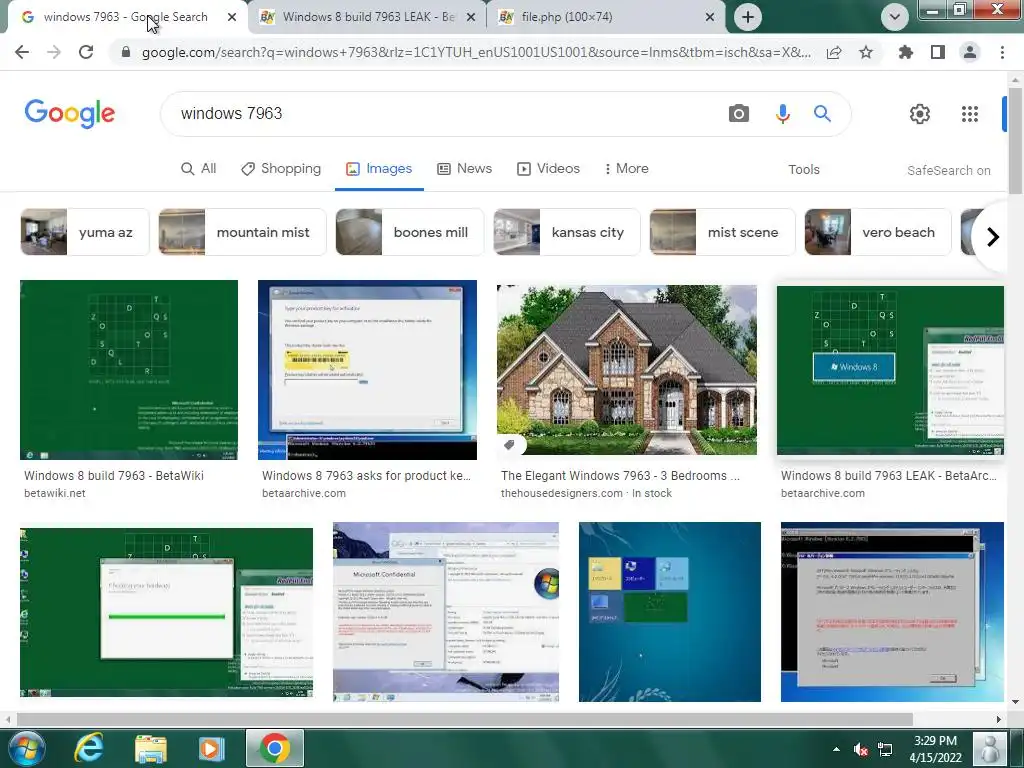Screen dimensions: 1024x768
Task: Follow 'Windows 8 7963 asks for product ke...' link
Action: pyautogui.click(x=366, y=475)
